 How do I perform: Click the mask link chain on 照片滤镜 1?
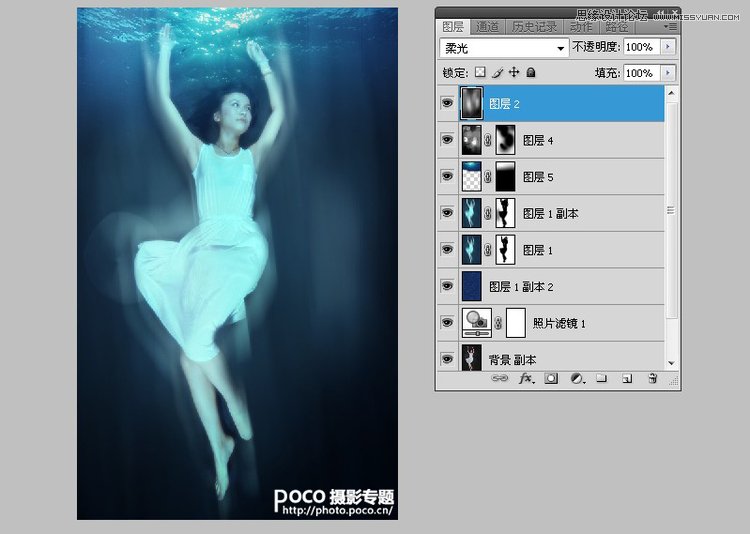tap(498, 323)
